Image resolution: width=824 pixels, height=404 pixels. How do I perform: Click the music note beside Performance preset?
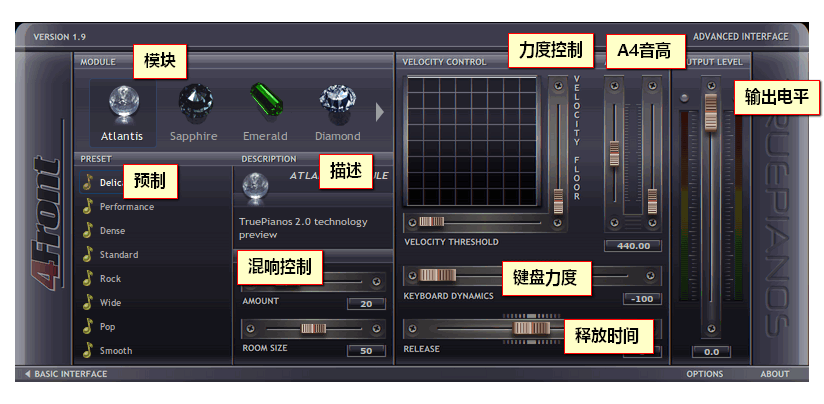click(88, 206)
